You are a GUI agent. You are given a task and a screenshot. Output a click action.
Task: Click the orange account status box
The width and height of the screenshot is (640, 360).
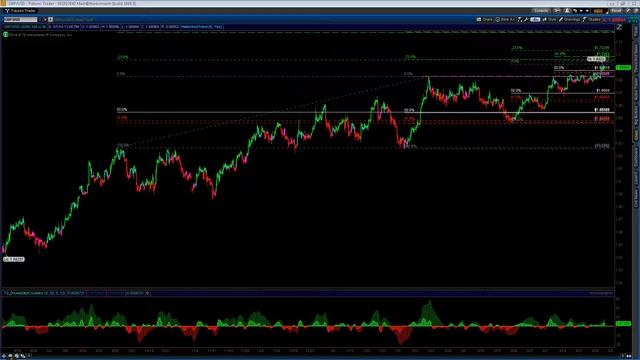pyautogui.click(x=598, y=11)
